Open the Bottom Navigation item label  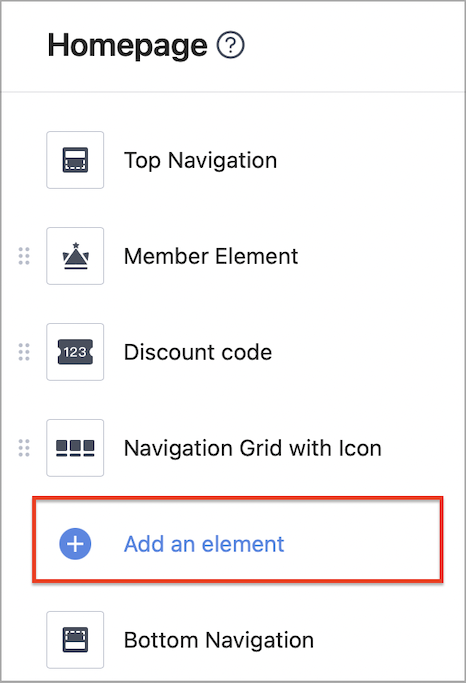(219, 640)
